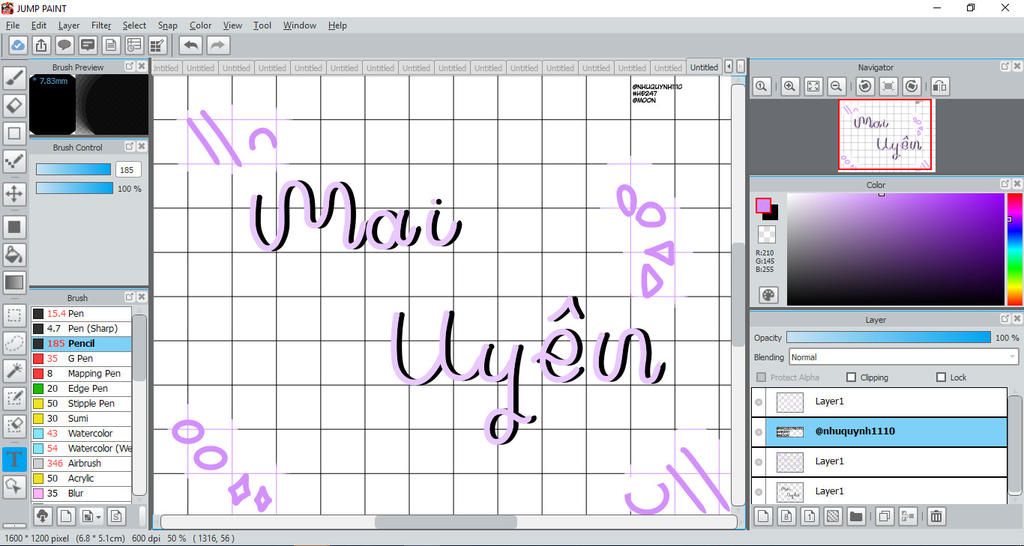Select the Brush tool in left toolbar
Image resolution: width=1024 pixels, height=546 pixels.
click(x=14, y=78)
